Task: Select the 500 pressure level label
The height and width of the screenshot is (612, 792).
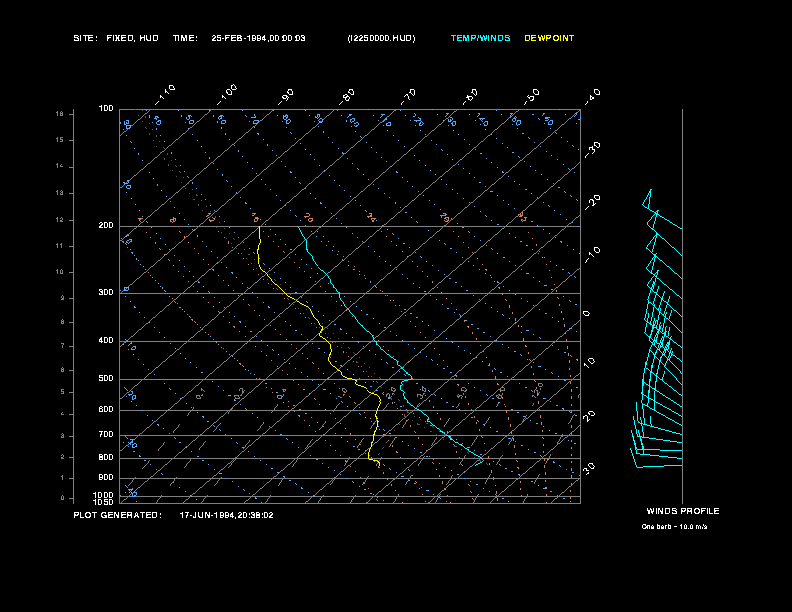Action: click(x=106, y=378)
